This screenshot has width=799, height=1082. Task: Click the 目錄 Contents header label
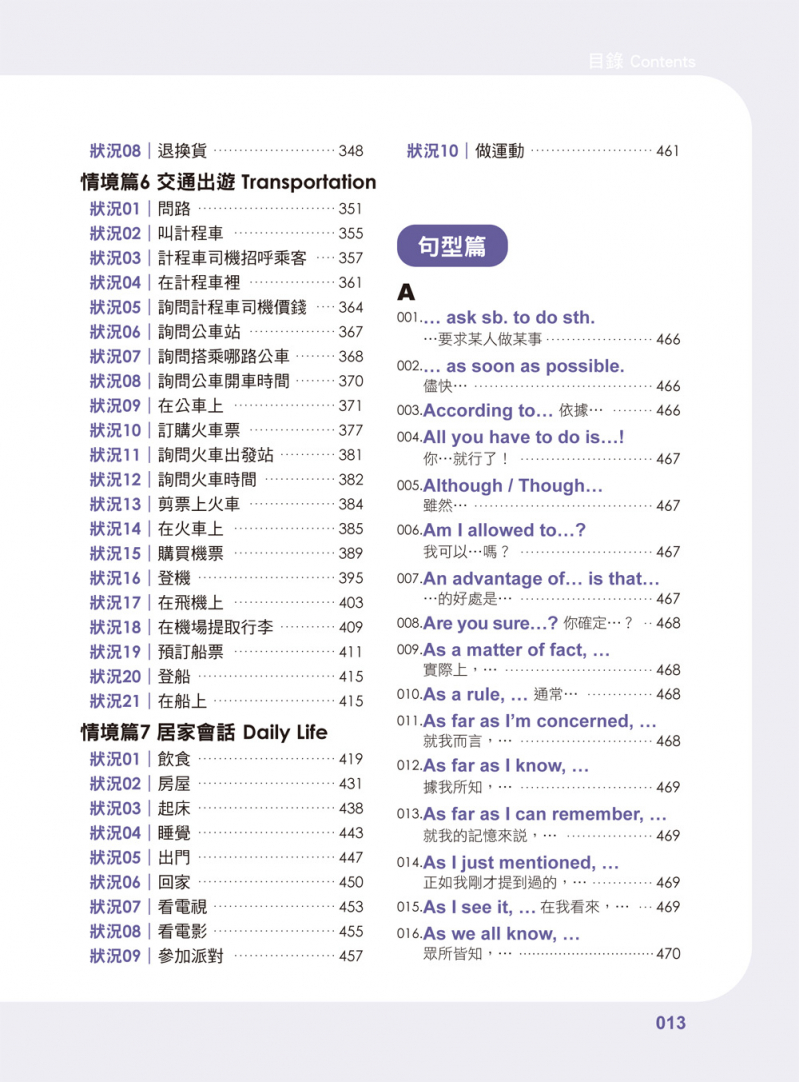pyautogui.click(x=641, y=62)
